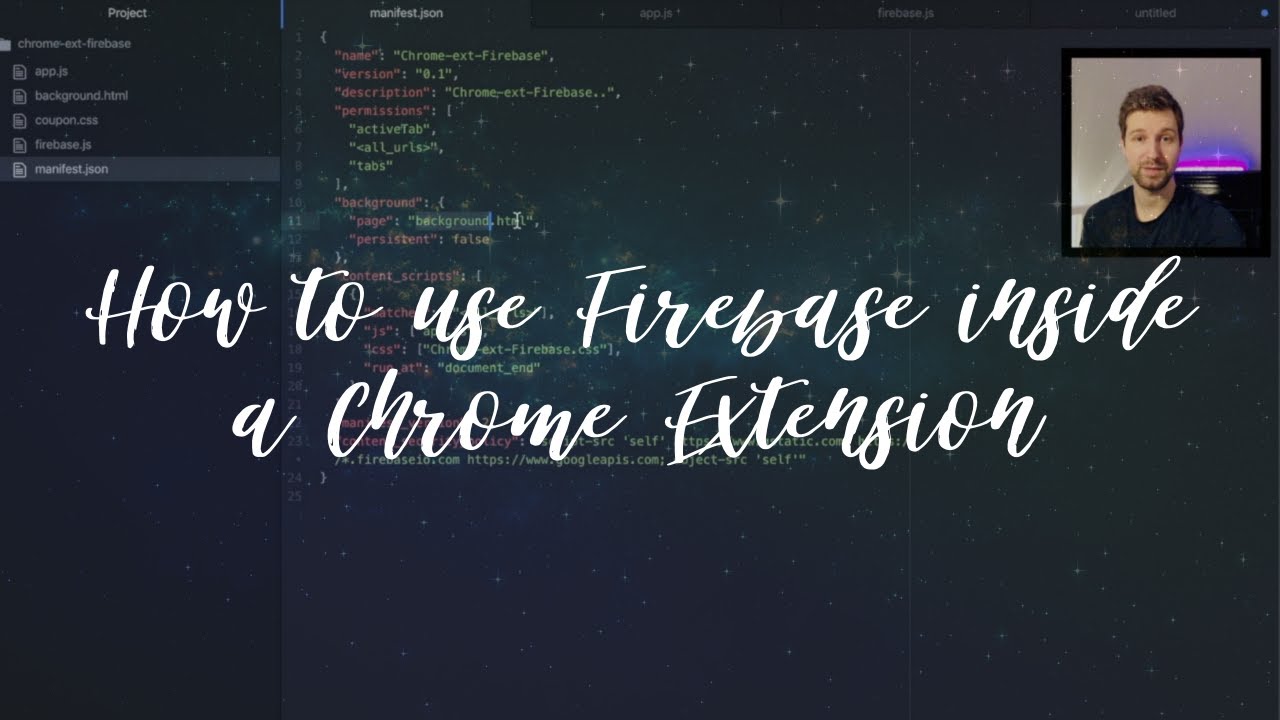This screenshot has width=1280, height=720.
Task: Open the firebase.js editor tab
Action: pyautogui.click(x=905, y=13)
